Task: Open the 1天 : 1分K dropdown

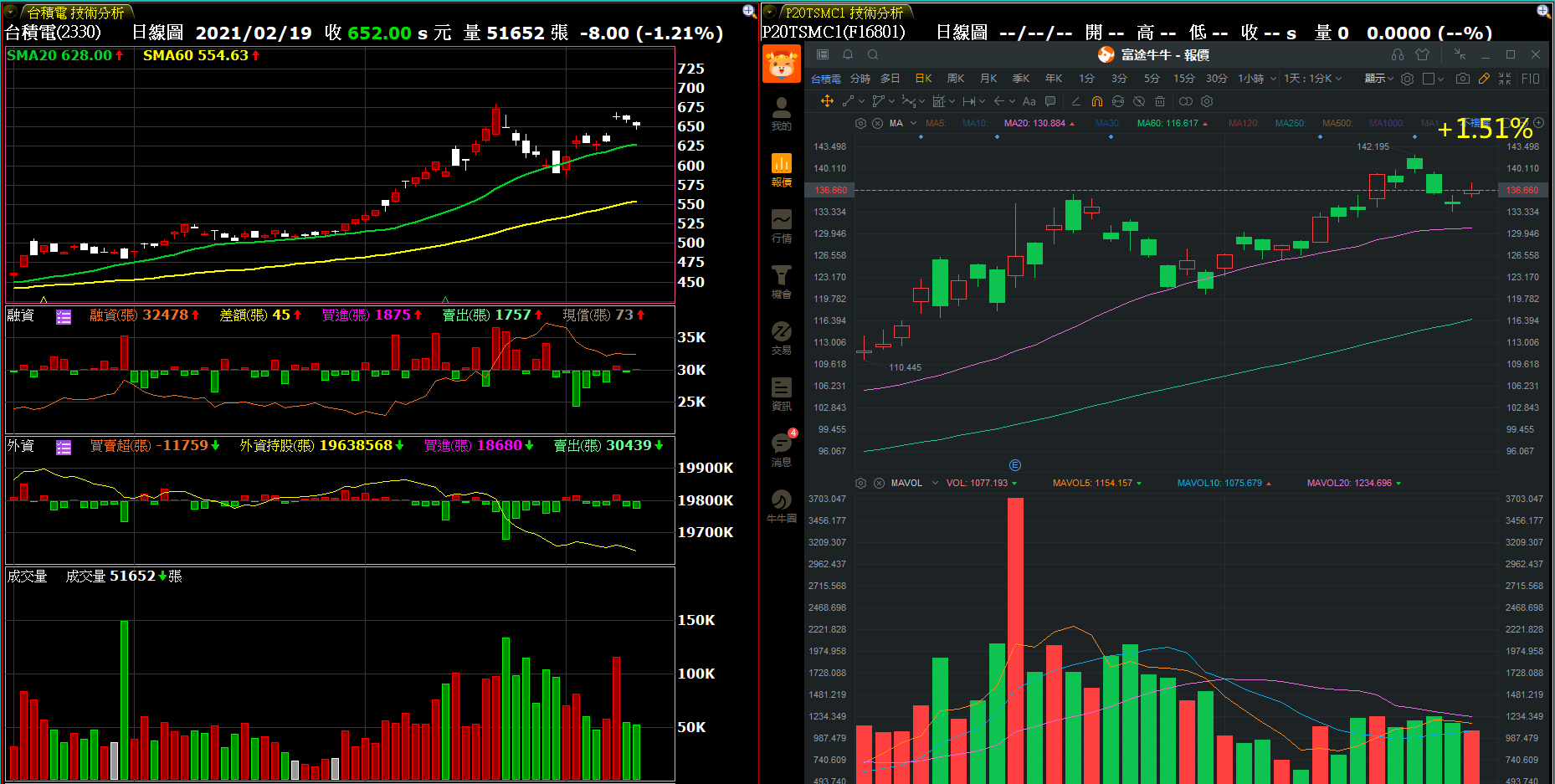Action: coord(1313,79)
